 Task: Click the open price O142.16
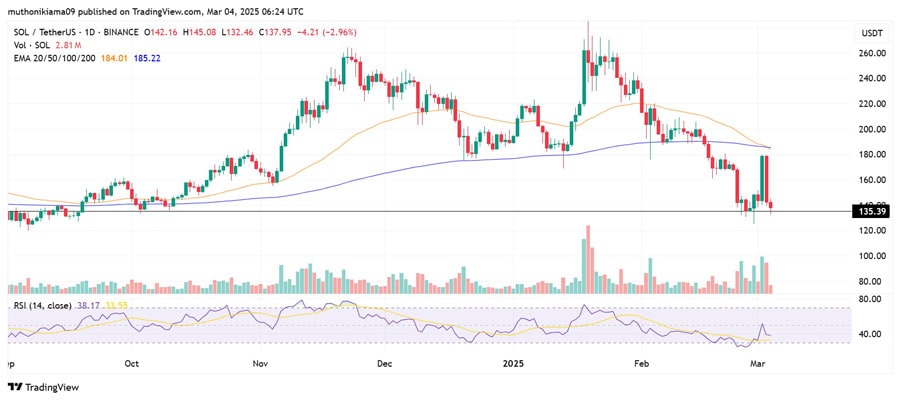[163, 33]
